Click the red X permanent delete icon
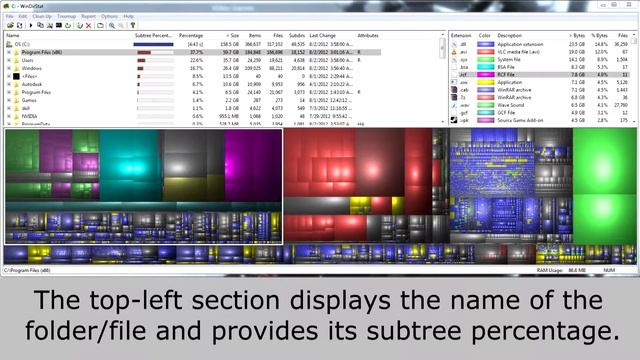The height and width of the screenshot is (360, 640). pos(89,25)
